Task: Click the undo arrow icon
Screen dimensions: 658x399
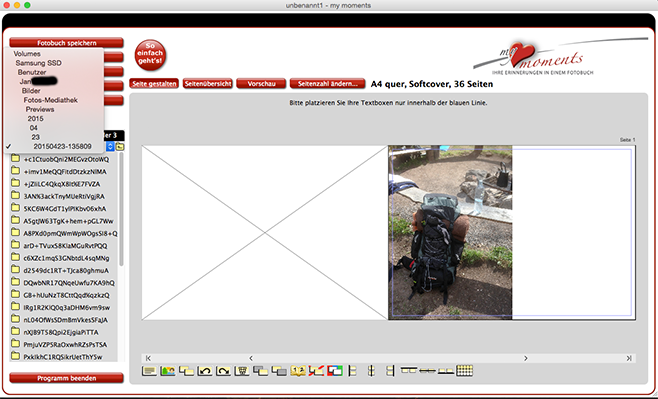Action: tap(205, 371)
